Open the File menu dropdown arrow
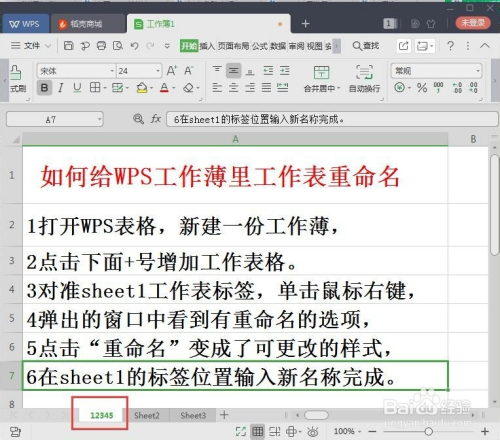 pos(48,46)
